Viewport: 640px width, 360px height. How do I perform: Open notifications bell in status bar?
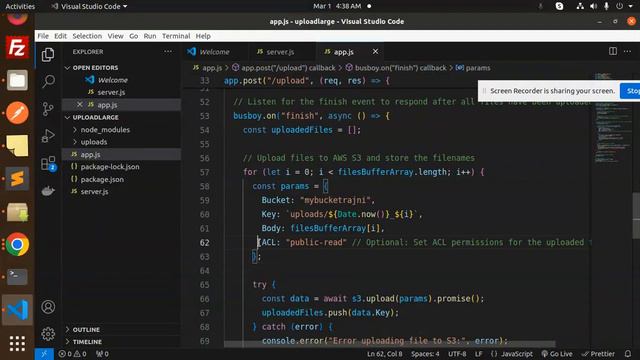point(628,354)
